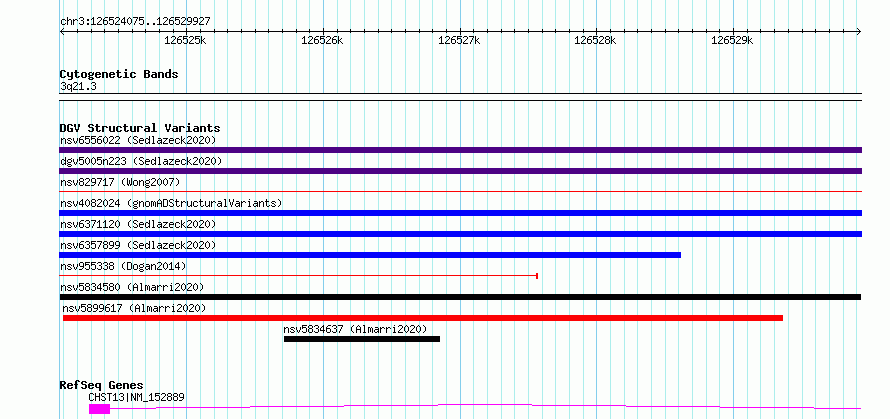Click the nsv829717 (Wong2007) label
Viewport: 890px width, 419px height.
tap(120, 182)
